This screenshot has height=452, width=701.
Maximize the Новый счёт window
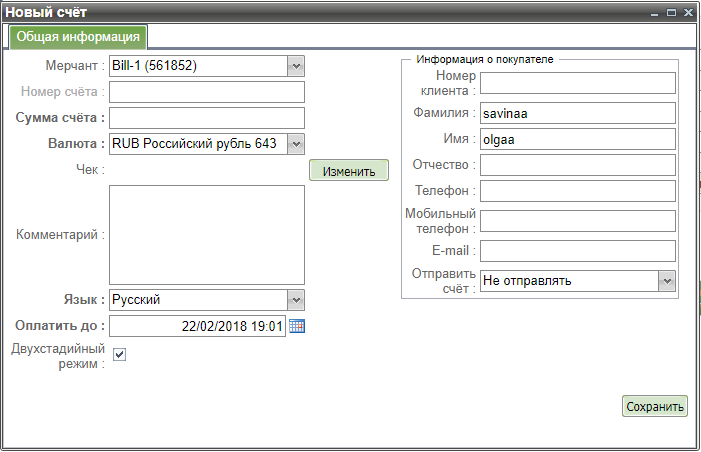671,12
